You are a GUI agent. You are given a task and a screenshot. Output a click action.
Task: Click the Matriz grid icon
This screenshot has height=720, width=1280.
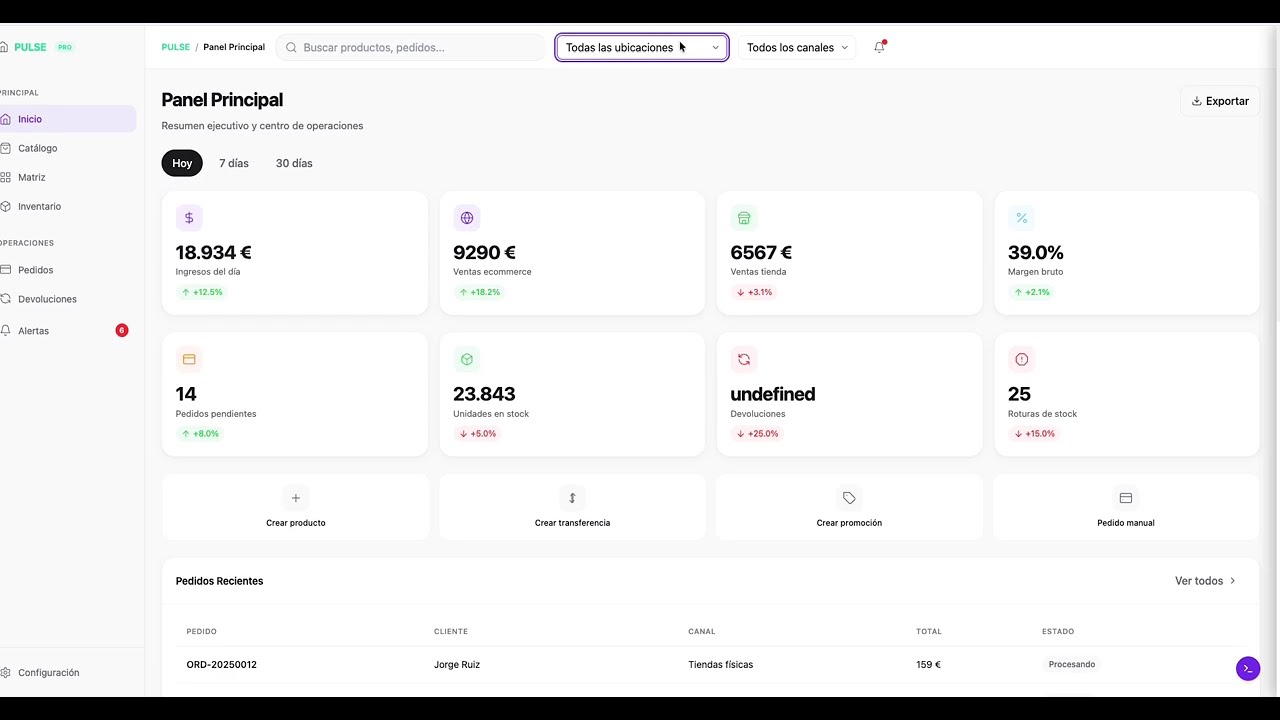(6, 177)
